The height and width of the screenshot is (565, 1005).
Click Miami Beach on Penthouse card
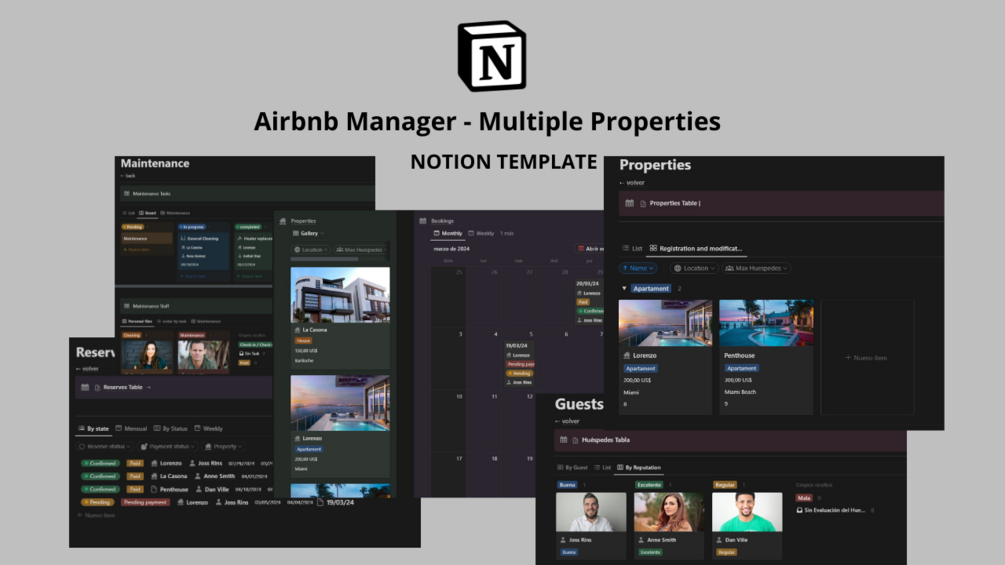click(740, 392)
